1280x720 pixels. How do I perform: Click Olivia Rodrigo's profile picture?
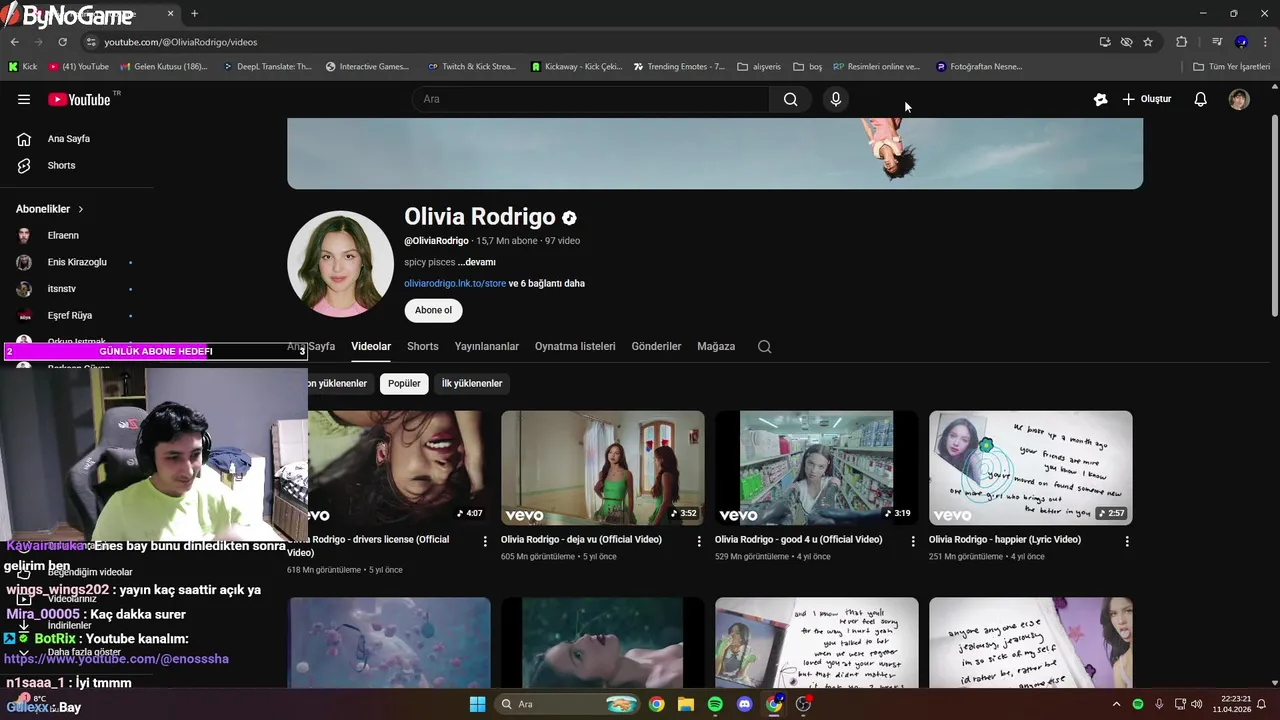click(340, 264)
